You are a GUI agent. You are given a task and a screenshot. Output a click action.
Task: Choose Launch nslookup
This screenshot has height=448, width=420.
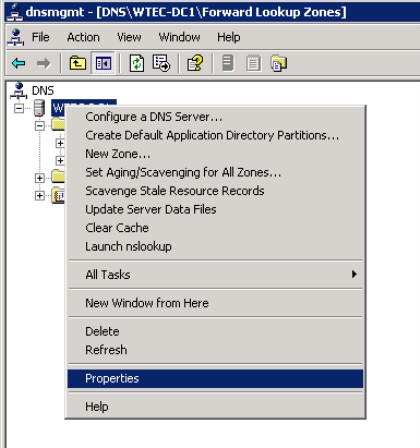(215, 246)
